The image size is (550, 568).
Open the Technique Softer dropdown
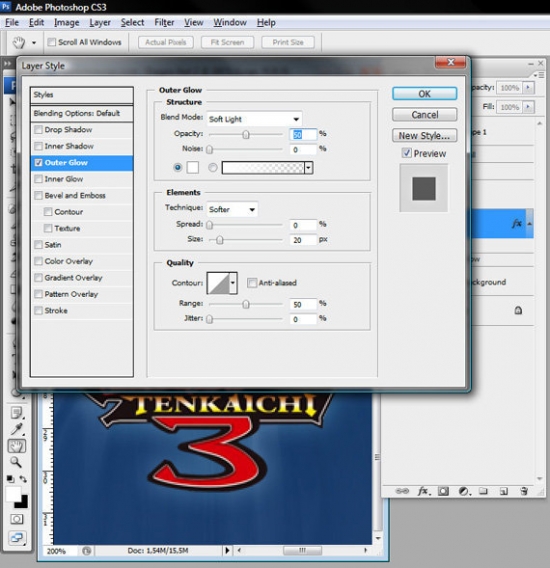(232, 209)
